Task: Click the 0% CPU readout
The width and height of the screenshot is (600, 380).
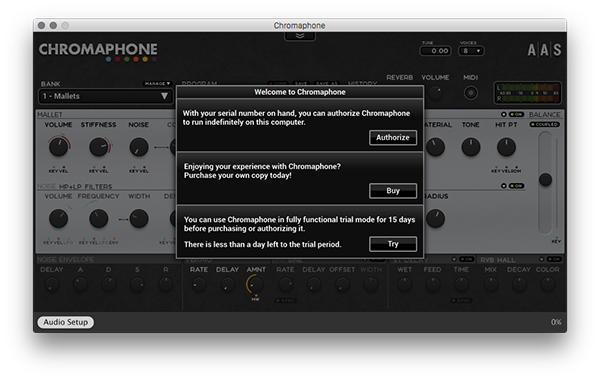Action: click(556, 322)
